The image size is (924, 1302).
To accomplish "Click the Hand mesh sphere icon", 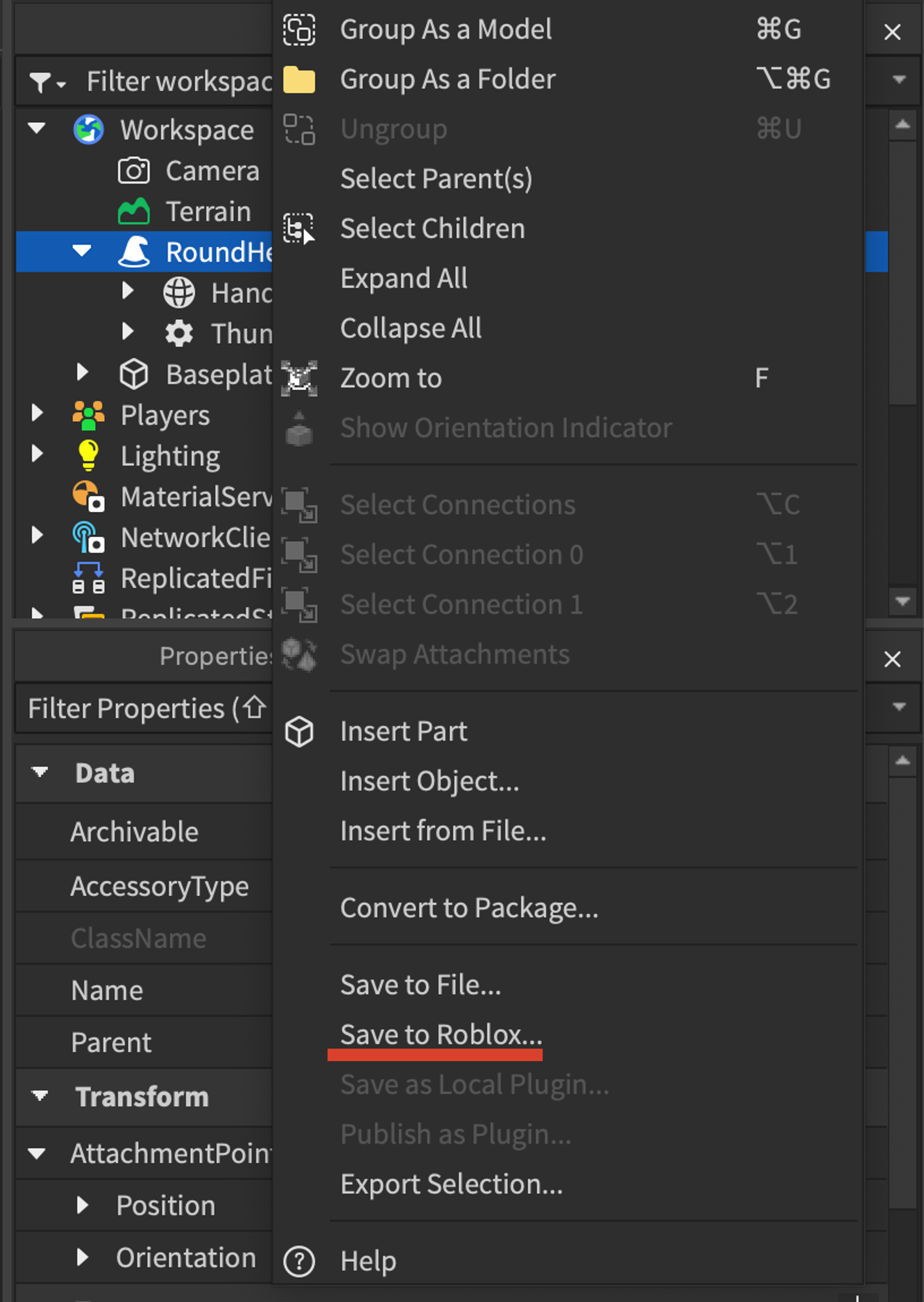I will [x=179, y=293].
